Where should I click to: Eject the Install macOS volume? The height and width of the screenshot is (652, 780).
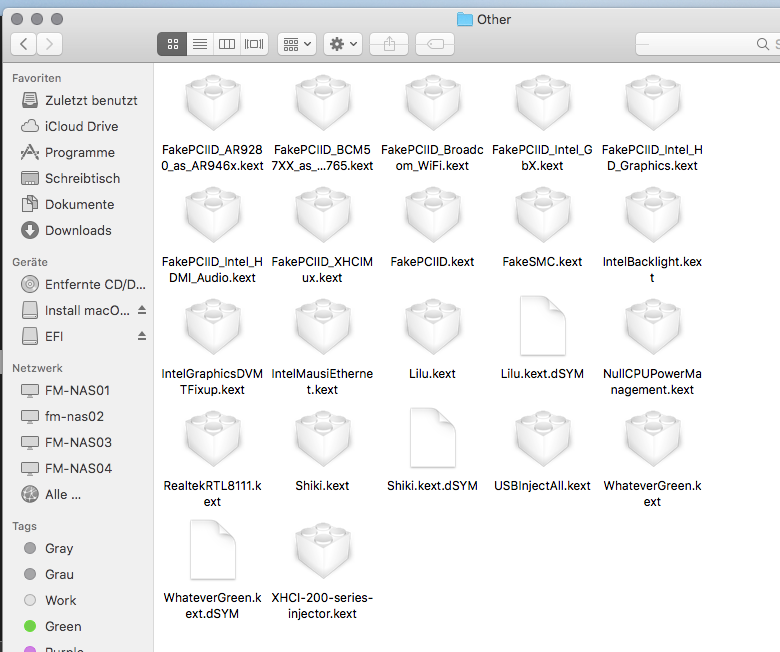(142, 310)
